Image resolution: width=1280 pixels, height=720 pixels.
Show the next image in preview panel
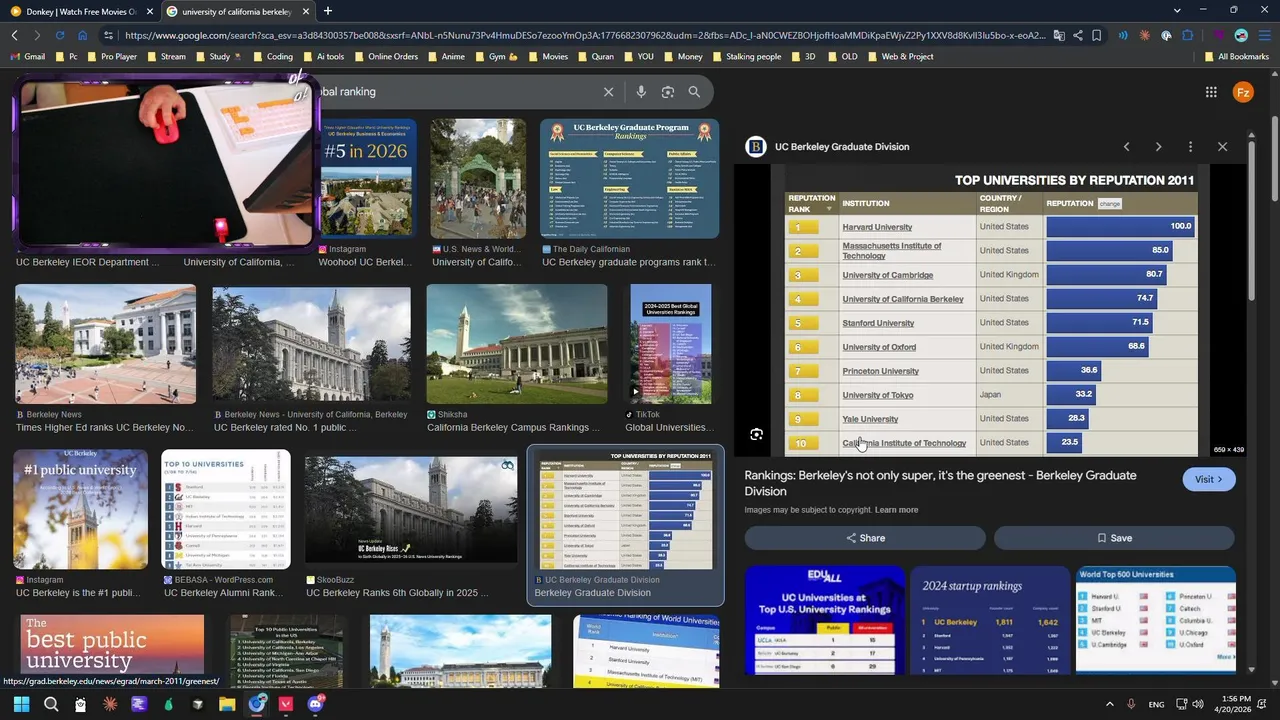[x=1158, y=147]
